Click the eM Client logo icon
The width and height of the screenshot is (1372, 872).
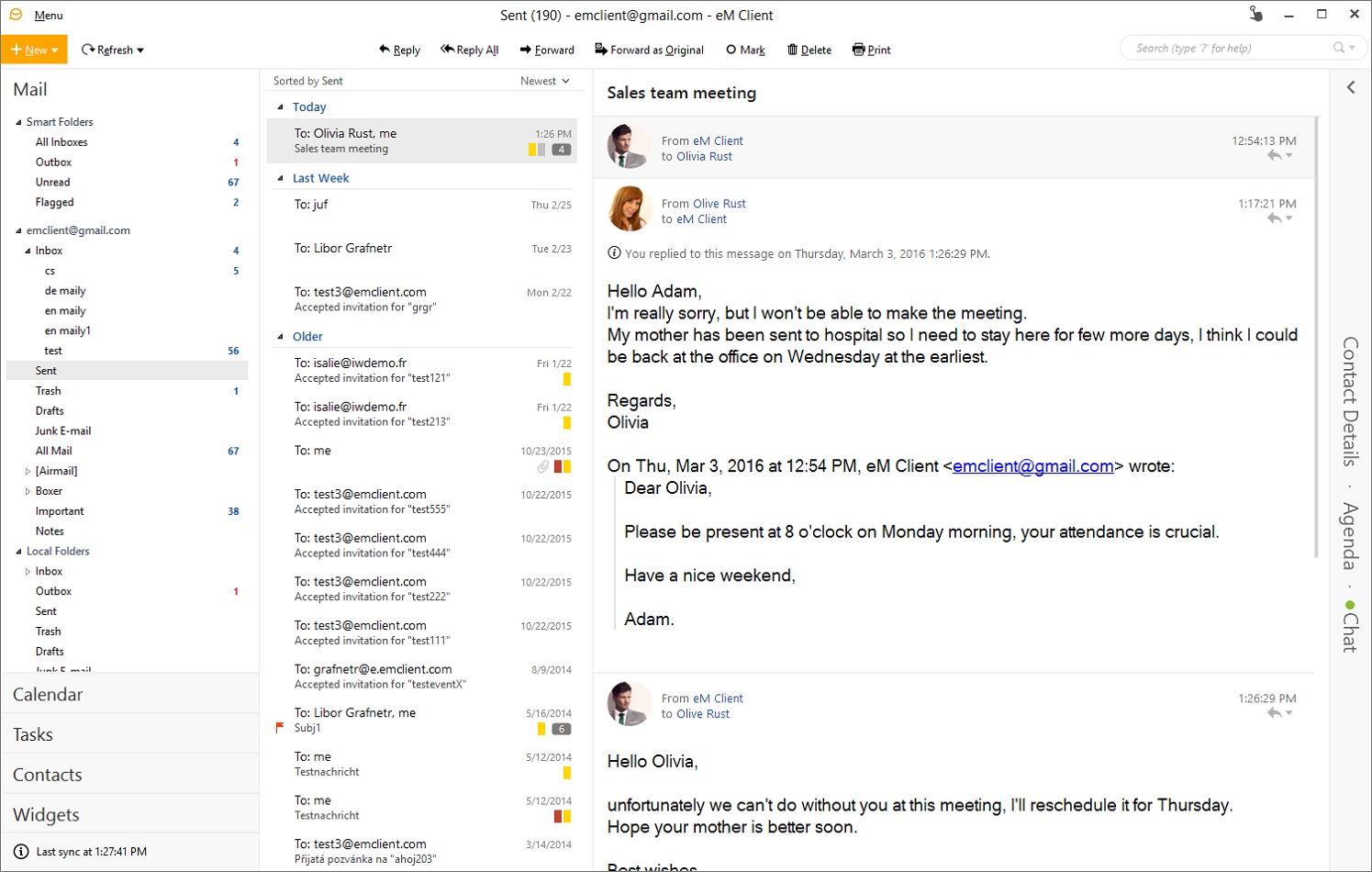(16, 15)
